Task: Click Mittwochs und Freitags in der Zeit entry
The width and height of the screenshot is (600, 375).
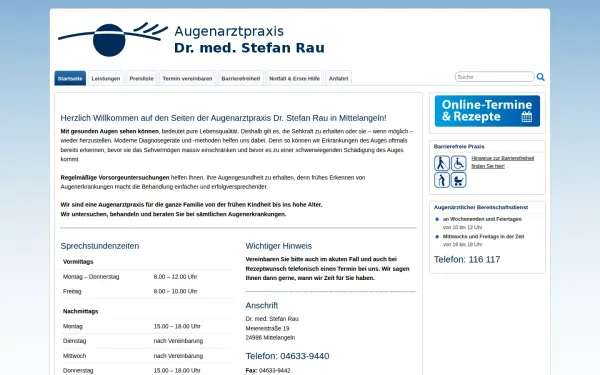Action: [x=483, y=236]
